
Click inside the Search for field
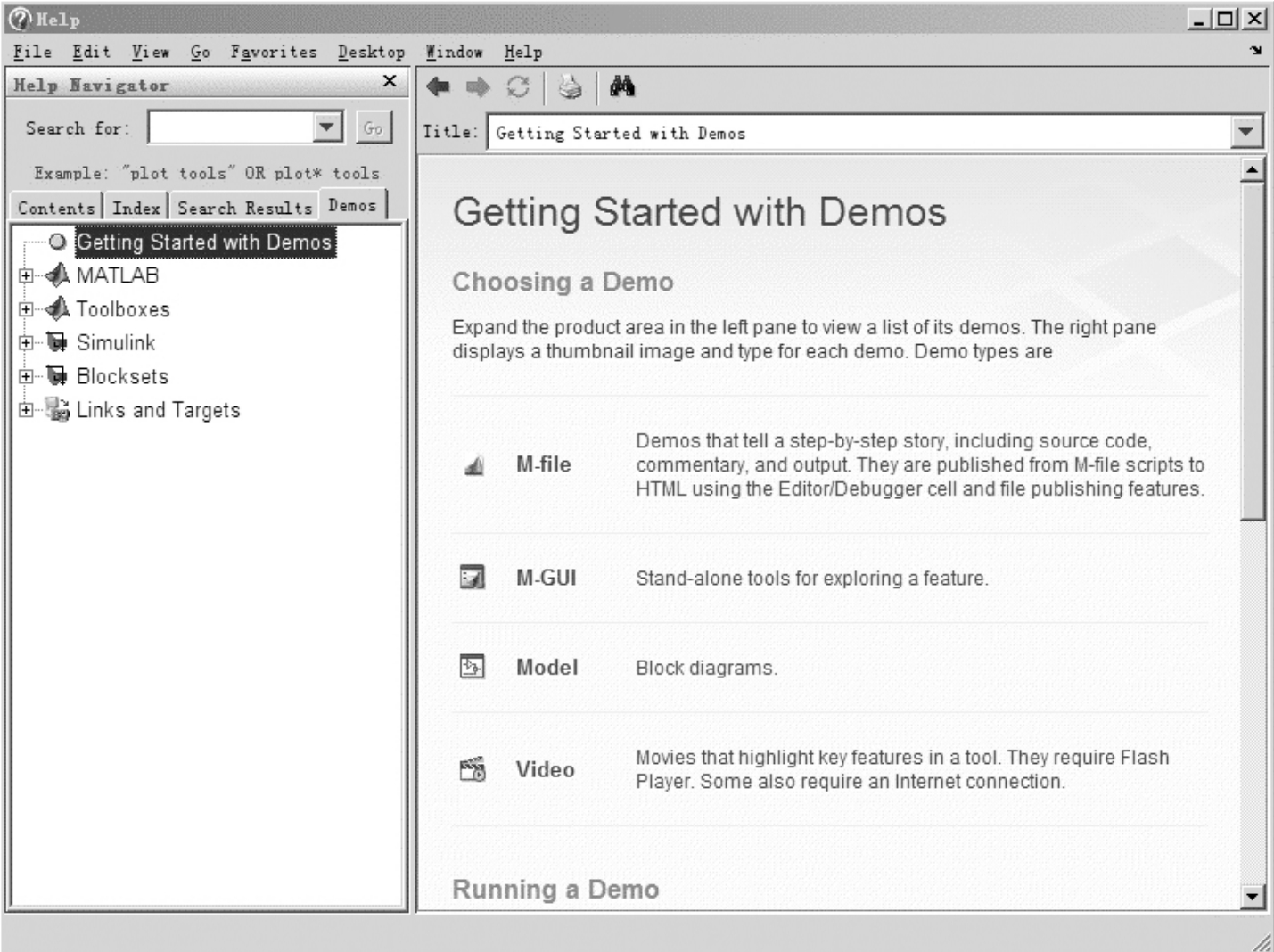point(231,127)
